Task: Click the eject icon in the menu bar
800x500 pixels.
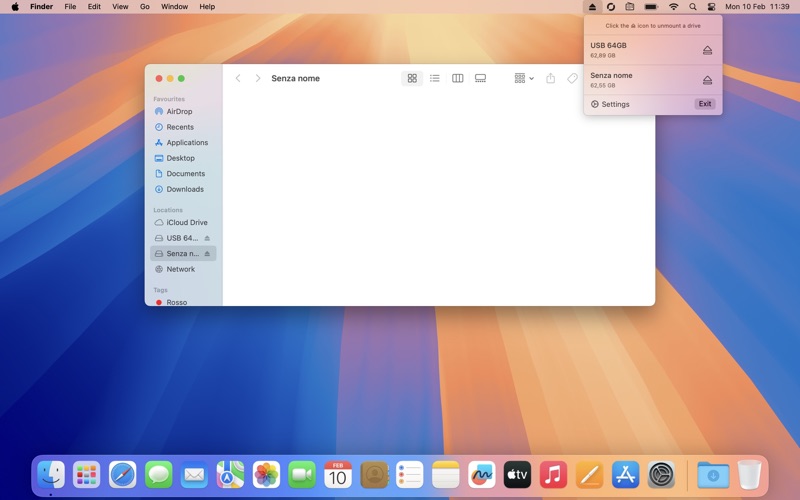Action: [x=592, y=7]
